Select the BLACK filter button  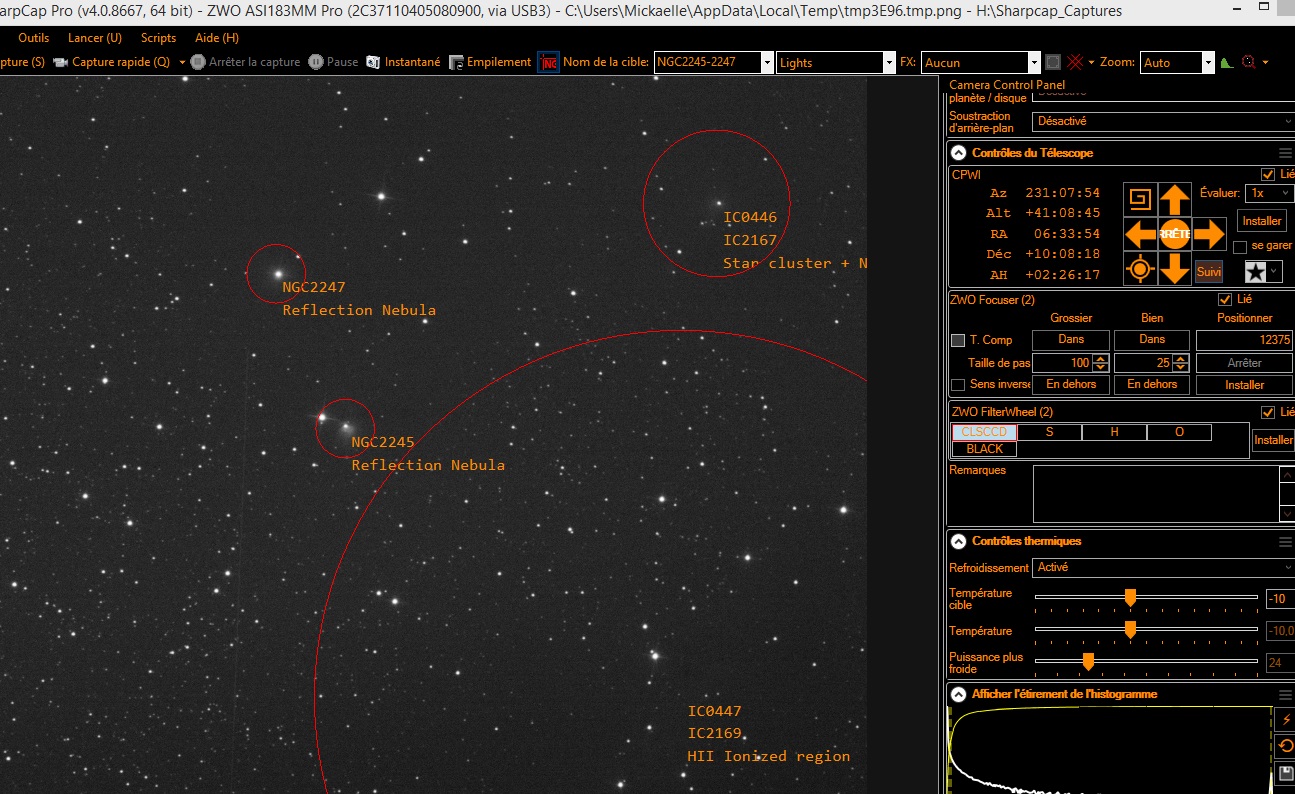(984, 449)
